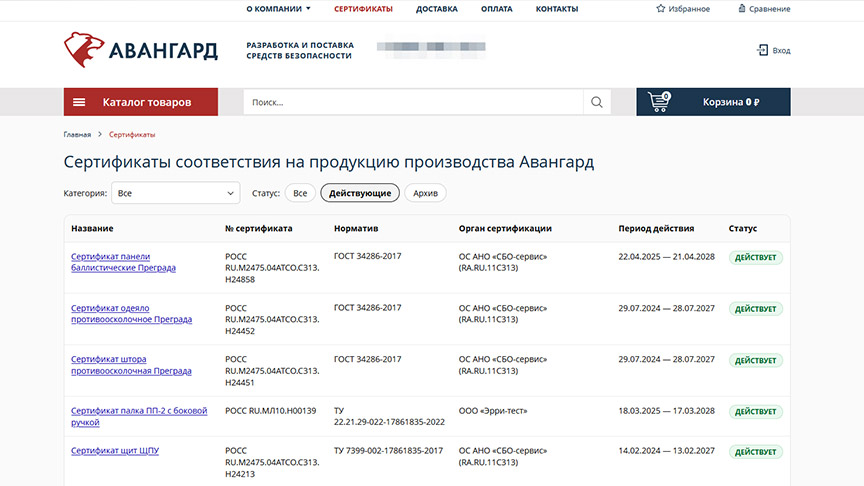The image size is (864, 486).
Task: Select the Архив status filter
Action: [425, 193]
